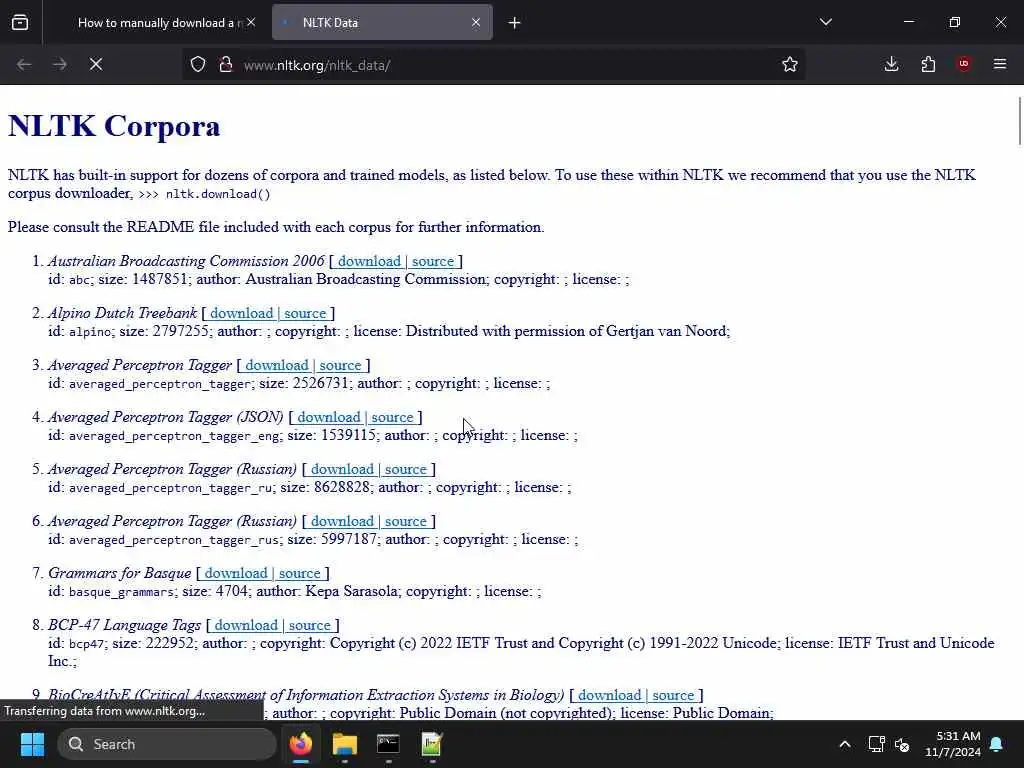Viewport: 1024px width, 768px height.
Task: Click the nltk.download() code text
Action: [218, 194]
